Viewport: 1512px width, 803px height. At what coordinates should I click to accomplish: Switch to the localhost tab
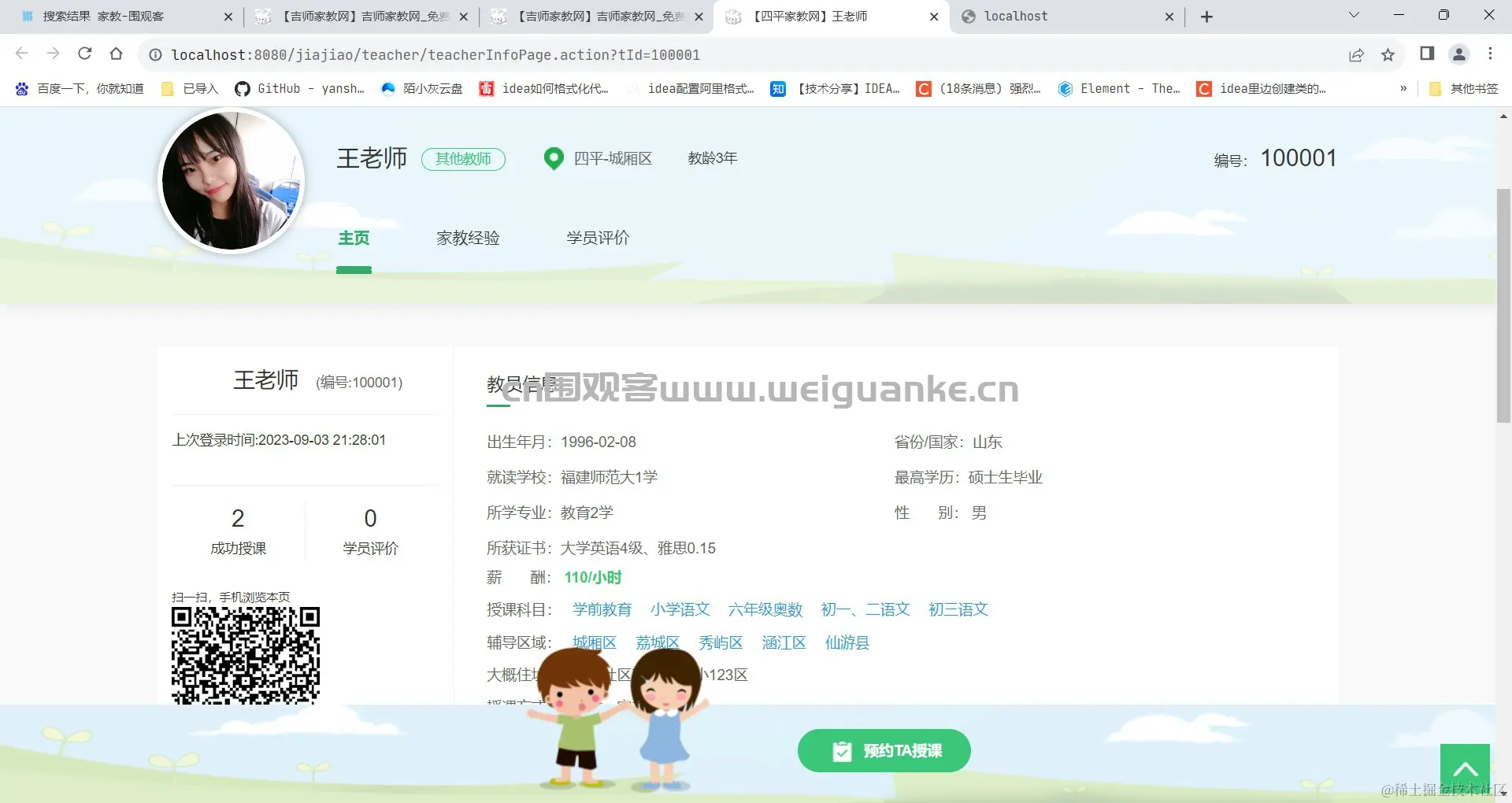[x=1067, y=17]
